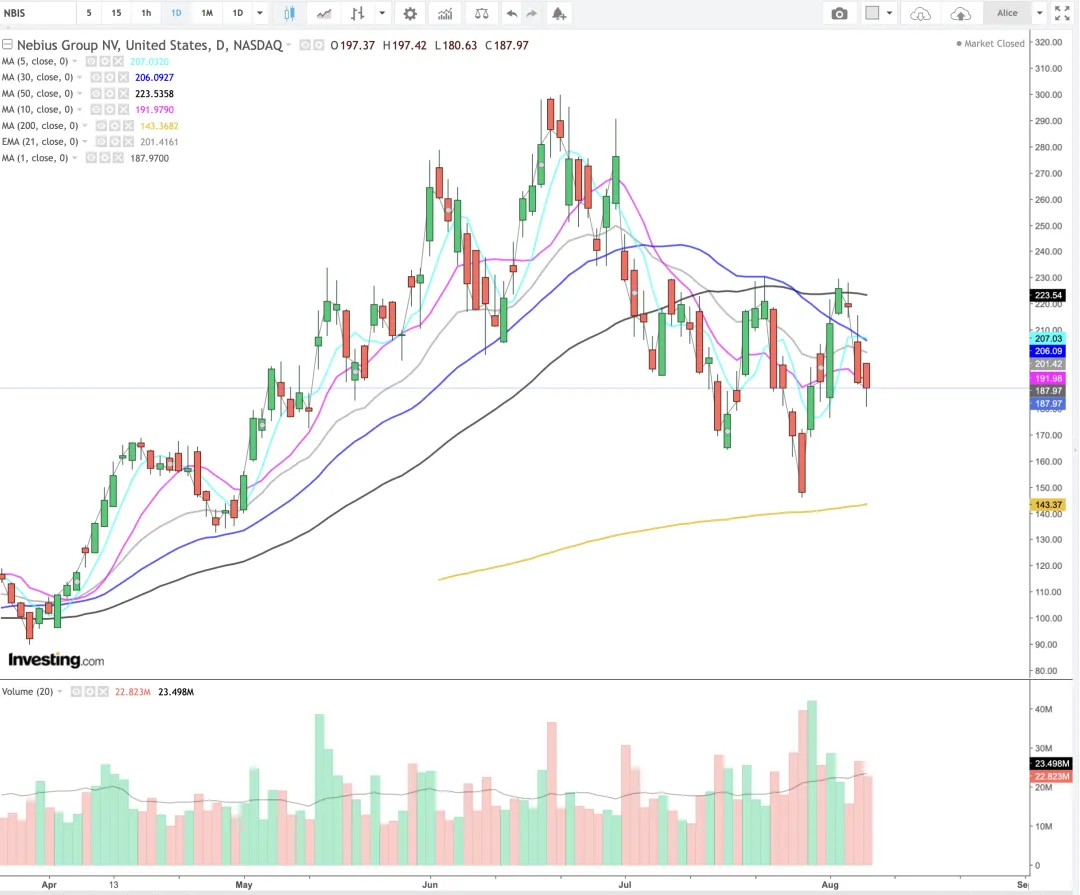Screen dimensions: 1080x895
Task: Expand chart type dropdown arrow beside bars
Action: click(382, 13)
